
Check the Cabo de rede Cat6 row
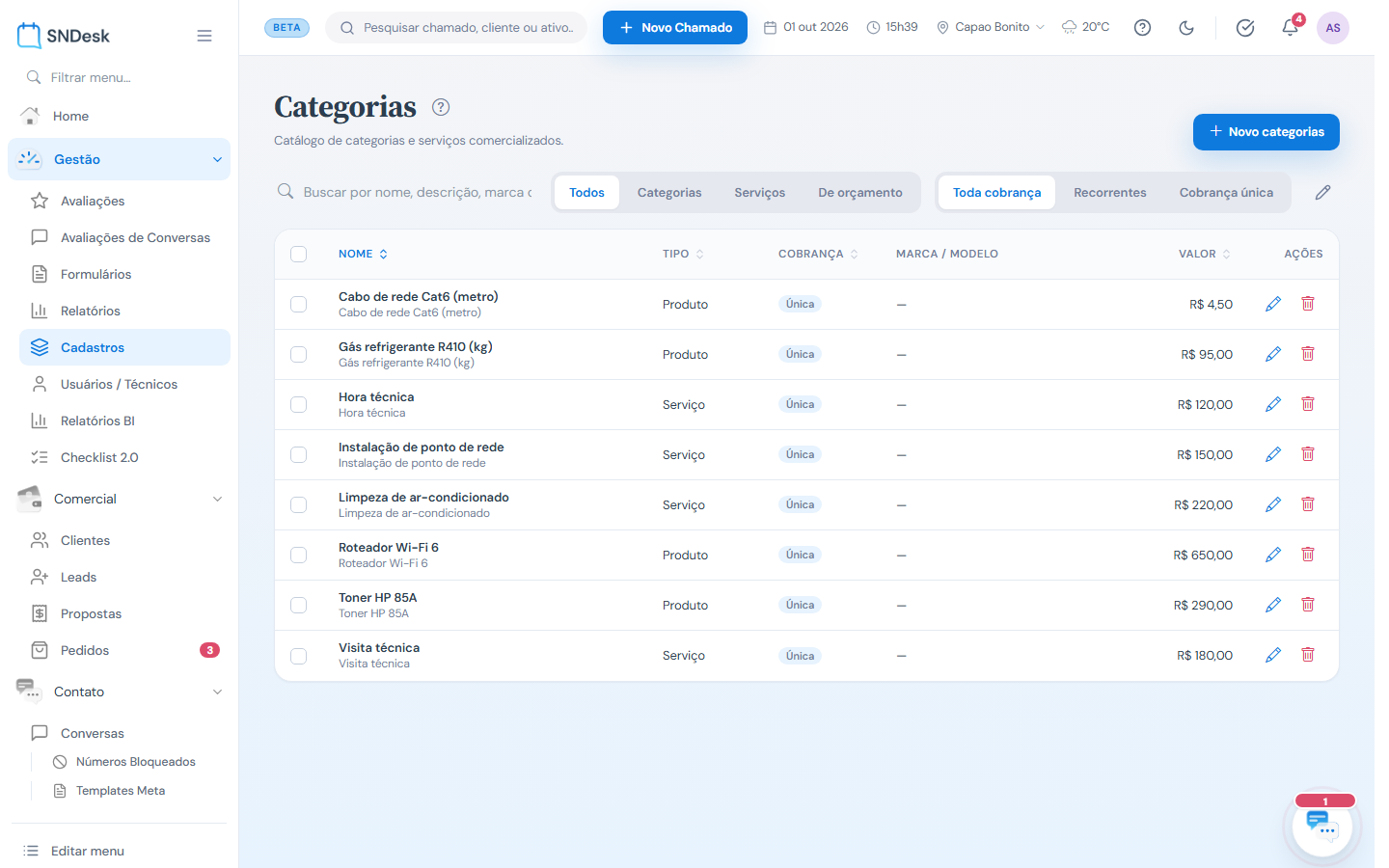(299, 304)
